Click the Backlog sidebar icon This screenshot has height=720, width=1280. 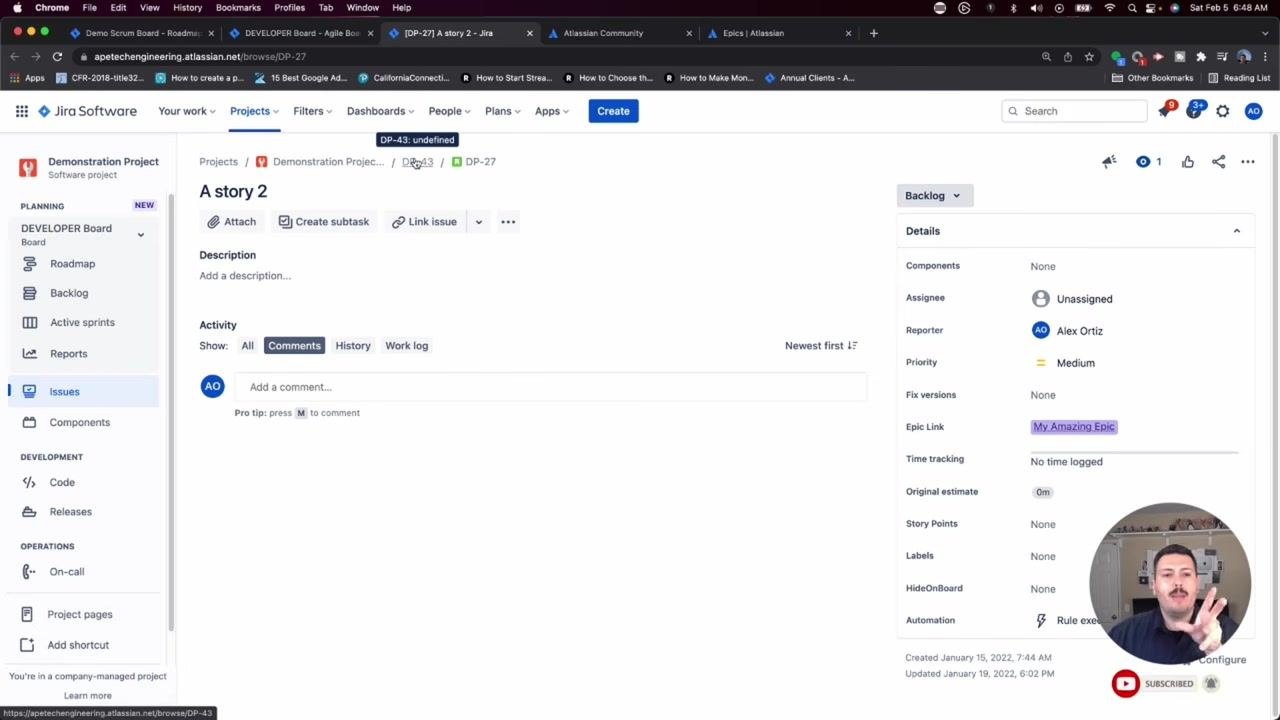pyautogui.click(x=30, y=293)
